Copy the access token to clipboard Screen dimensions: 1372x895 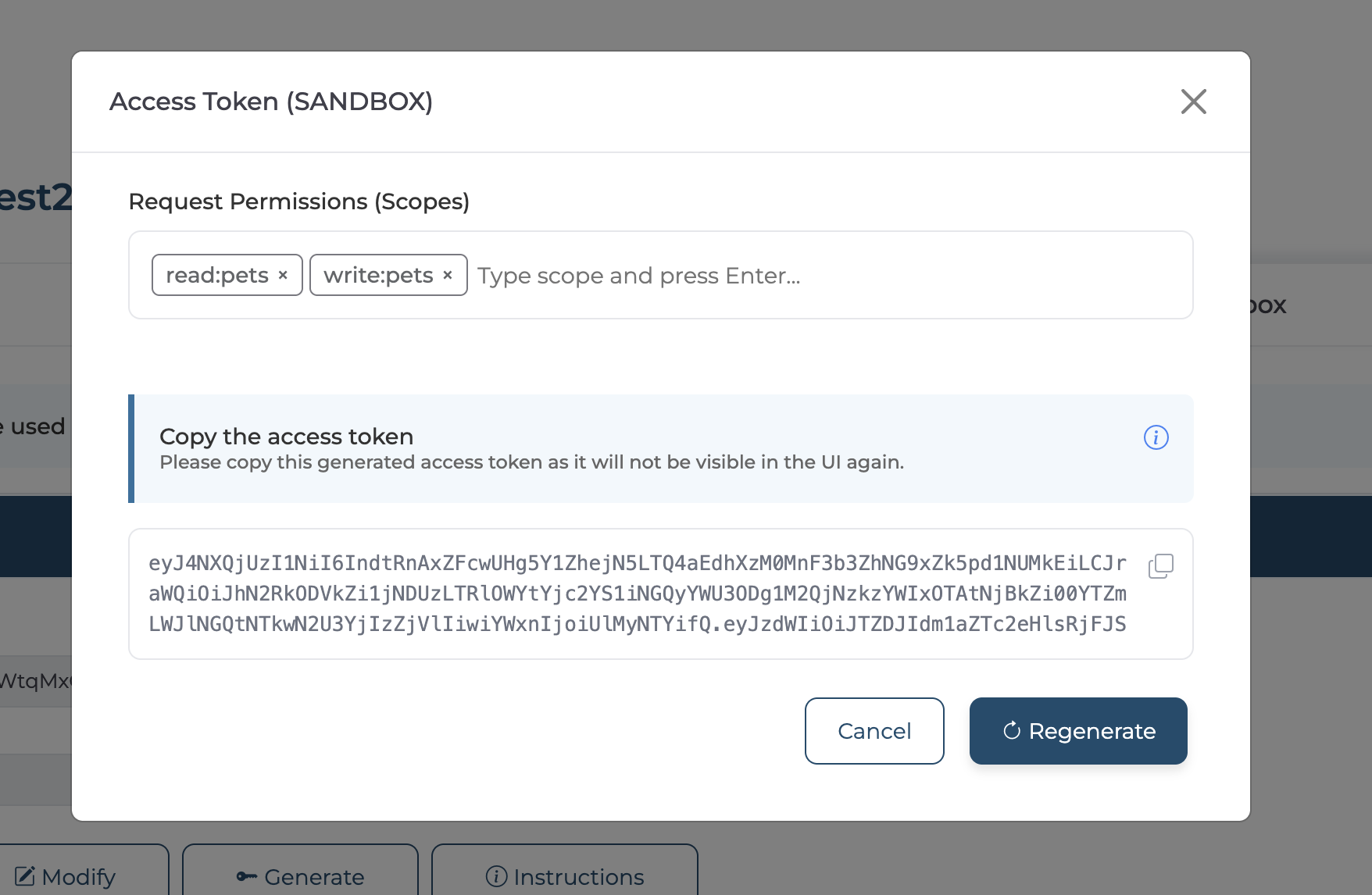1160,566
